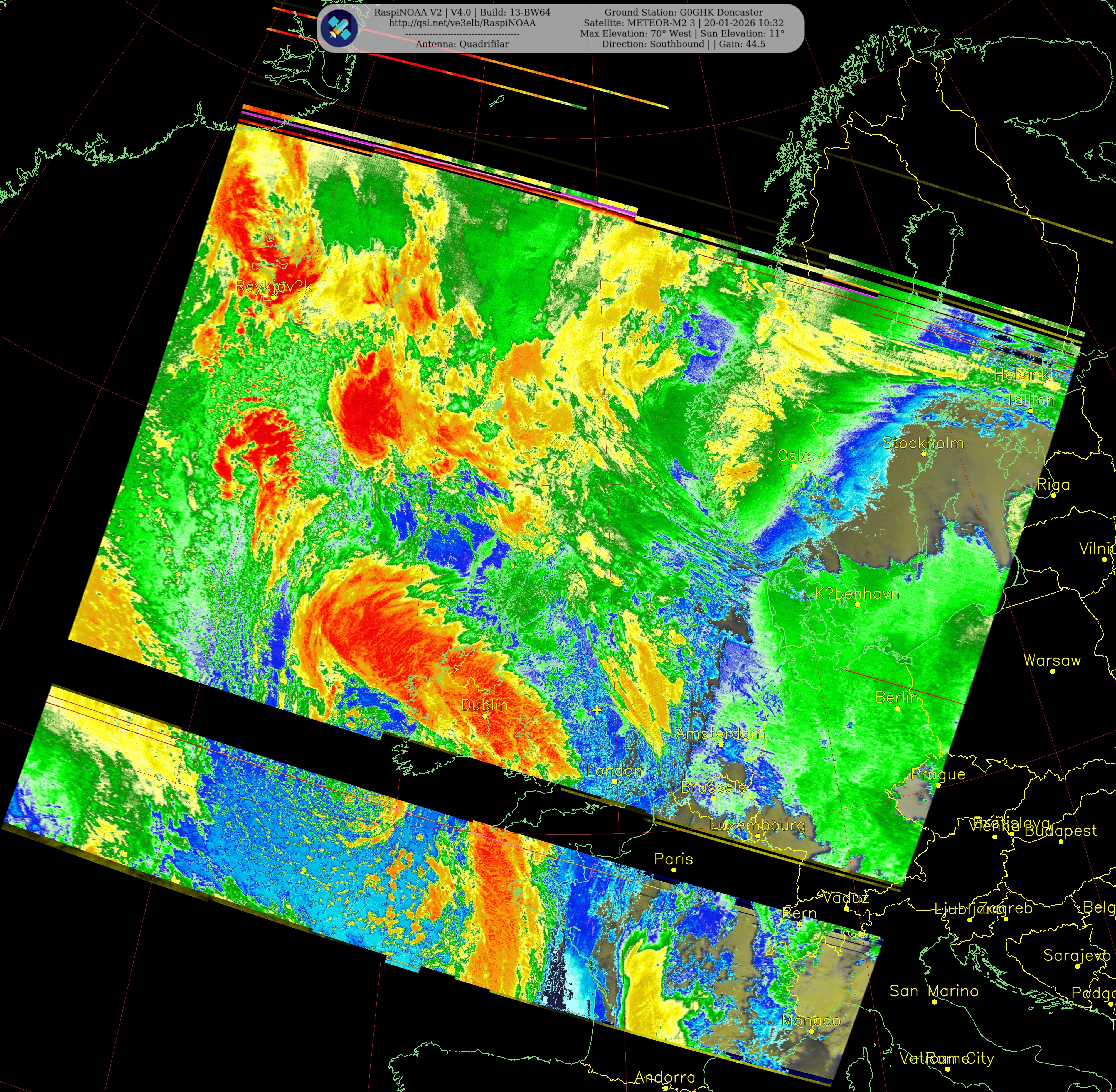Click the Riga city marker dot
This screenshot has width=1116, height=1092.
coord(1053,496)
